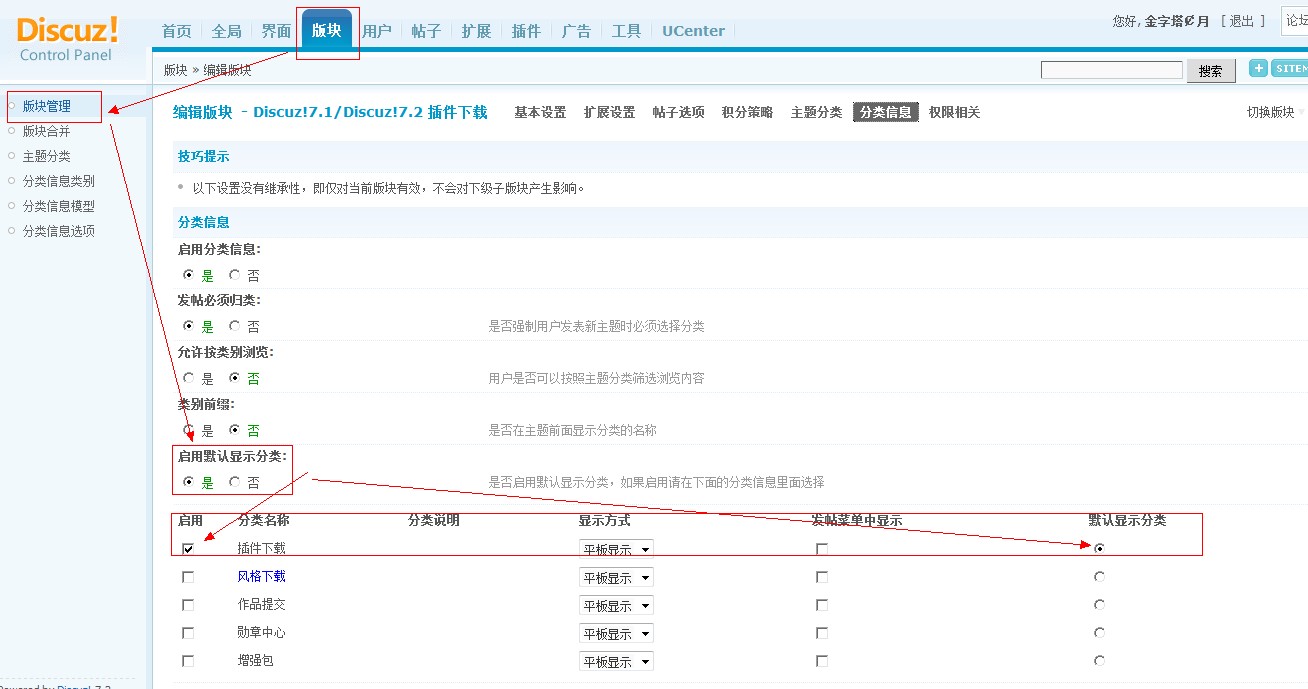Select the 分类信息 tab

click(886, 112)
